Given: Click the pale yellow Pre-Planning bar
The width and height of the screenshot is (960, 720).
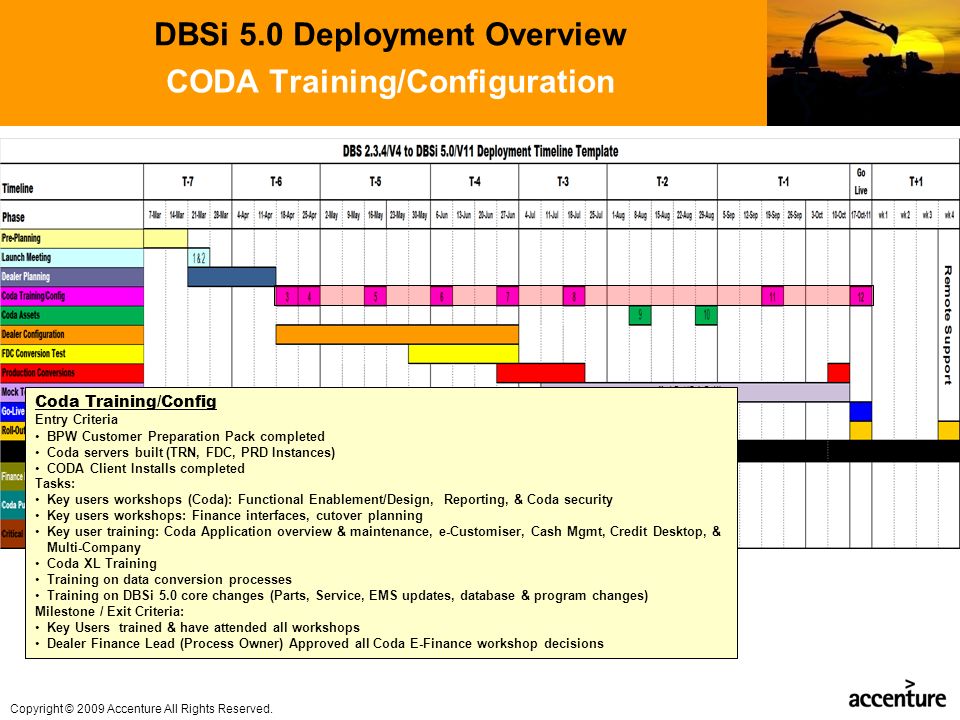Looking at the screenshot, I should click(x=166, y=238).
